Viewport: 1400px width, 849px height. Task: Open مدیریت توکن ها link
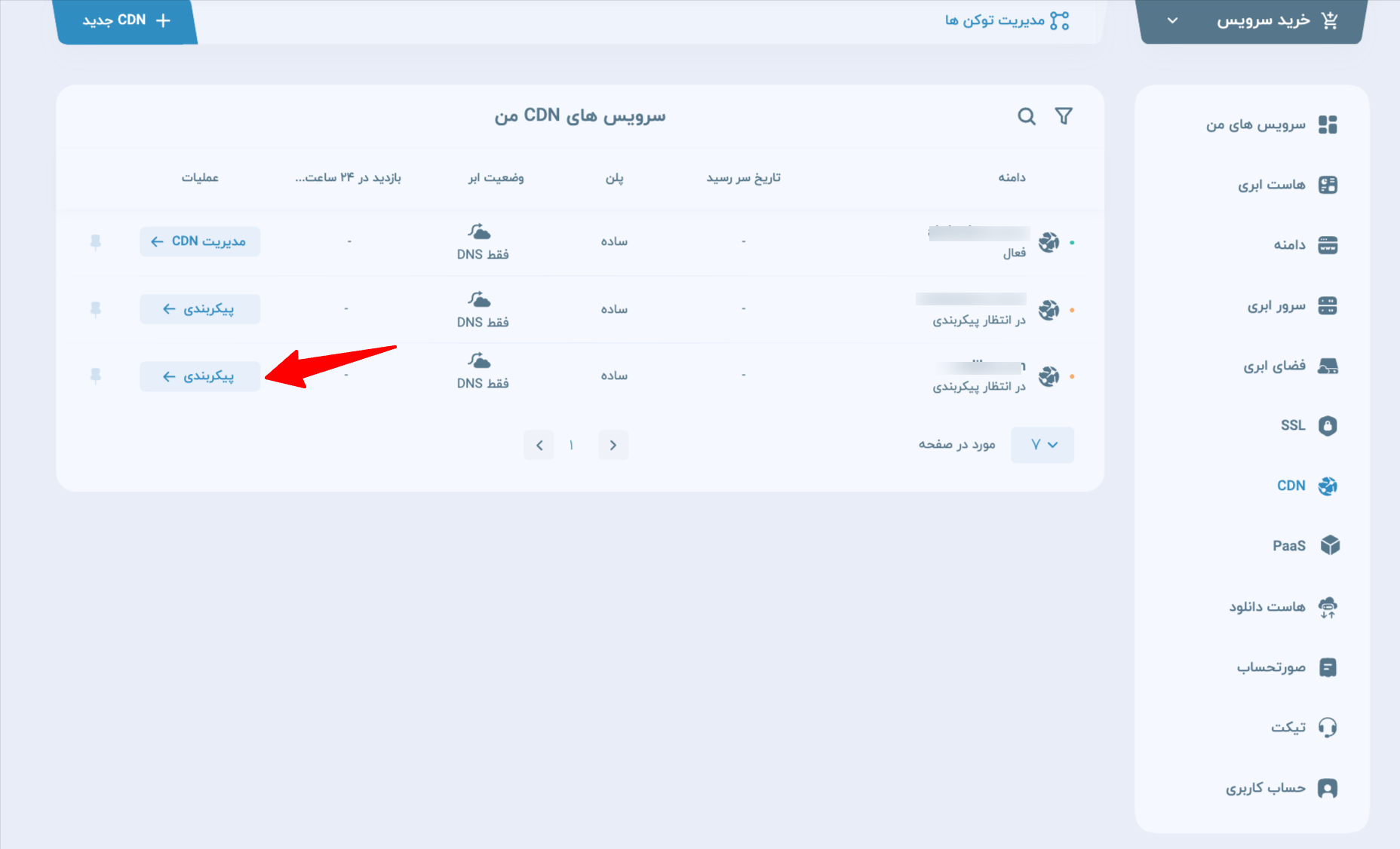click(1006, 20)
